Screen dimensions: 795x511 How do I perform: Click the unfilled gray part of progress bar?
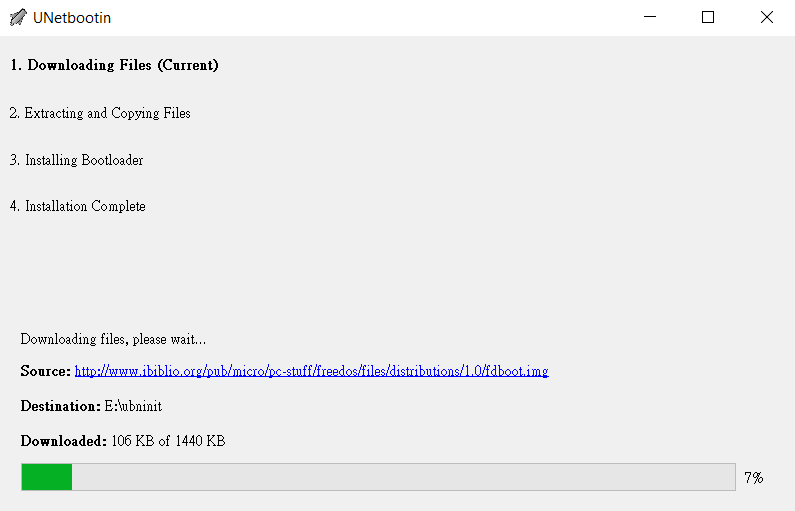point(404,477)
